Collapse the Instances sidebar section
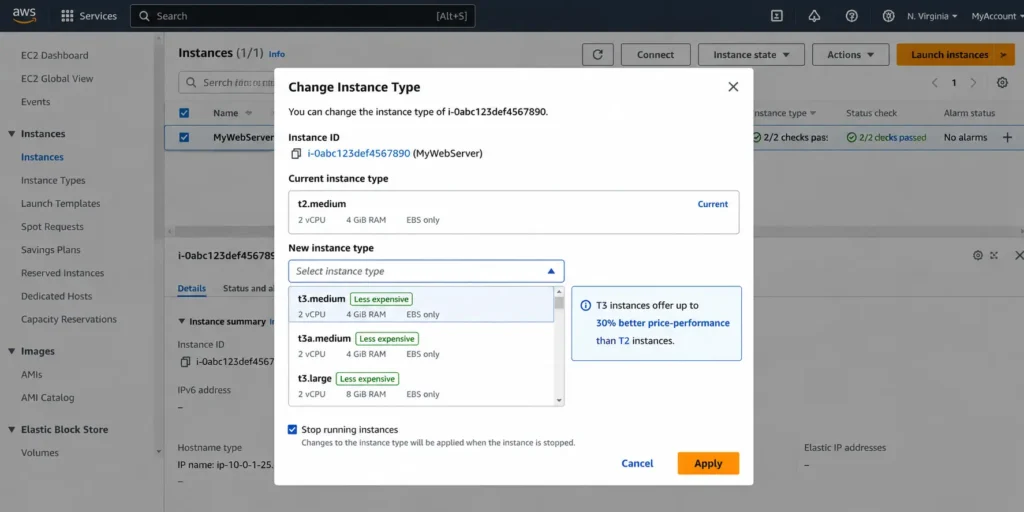This screenshot has height=512, width=1024. coord(12,133)
